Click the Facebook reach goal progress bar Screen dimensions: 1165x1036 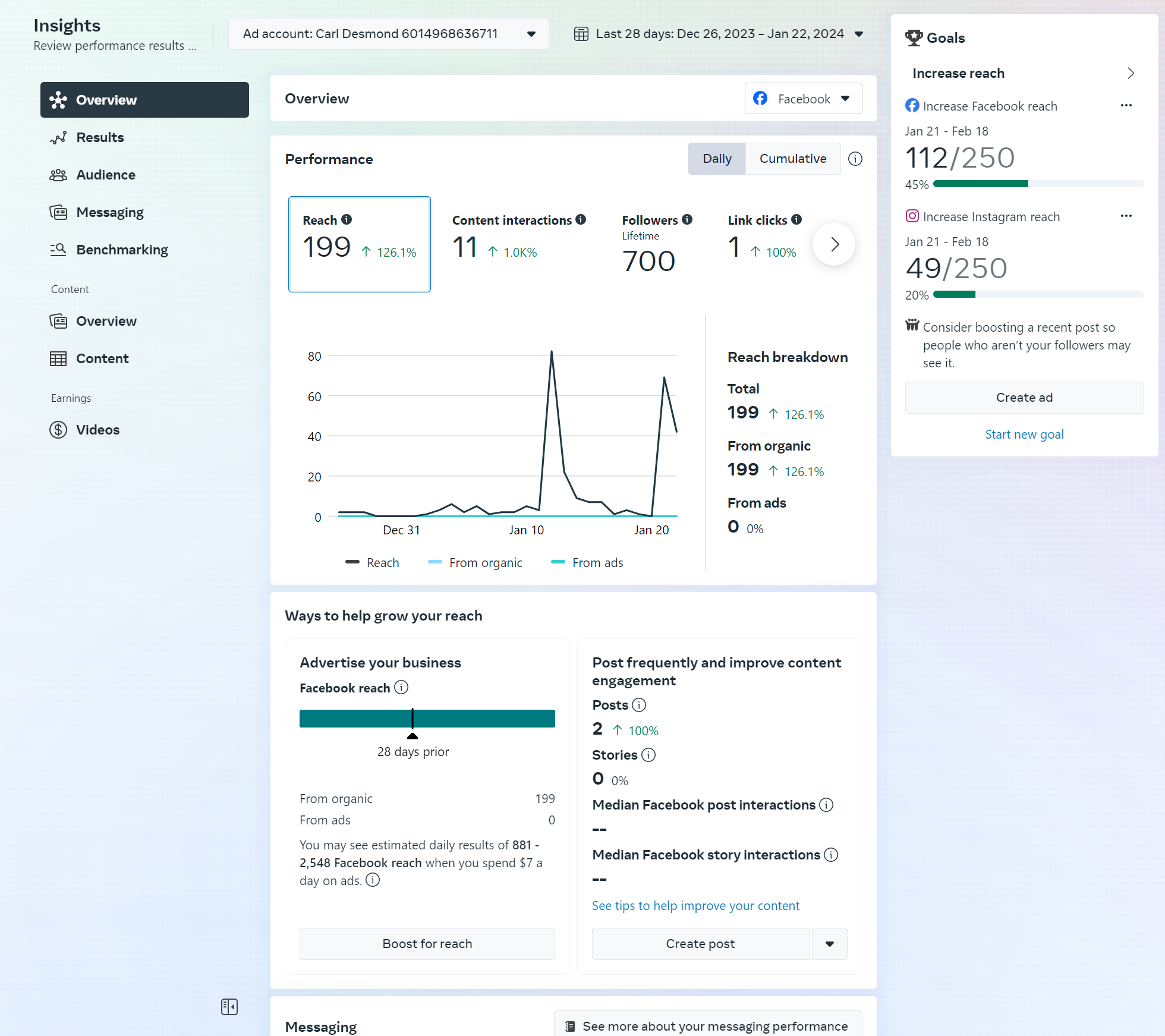[1038, 184]
